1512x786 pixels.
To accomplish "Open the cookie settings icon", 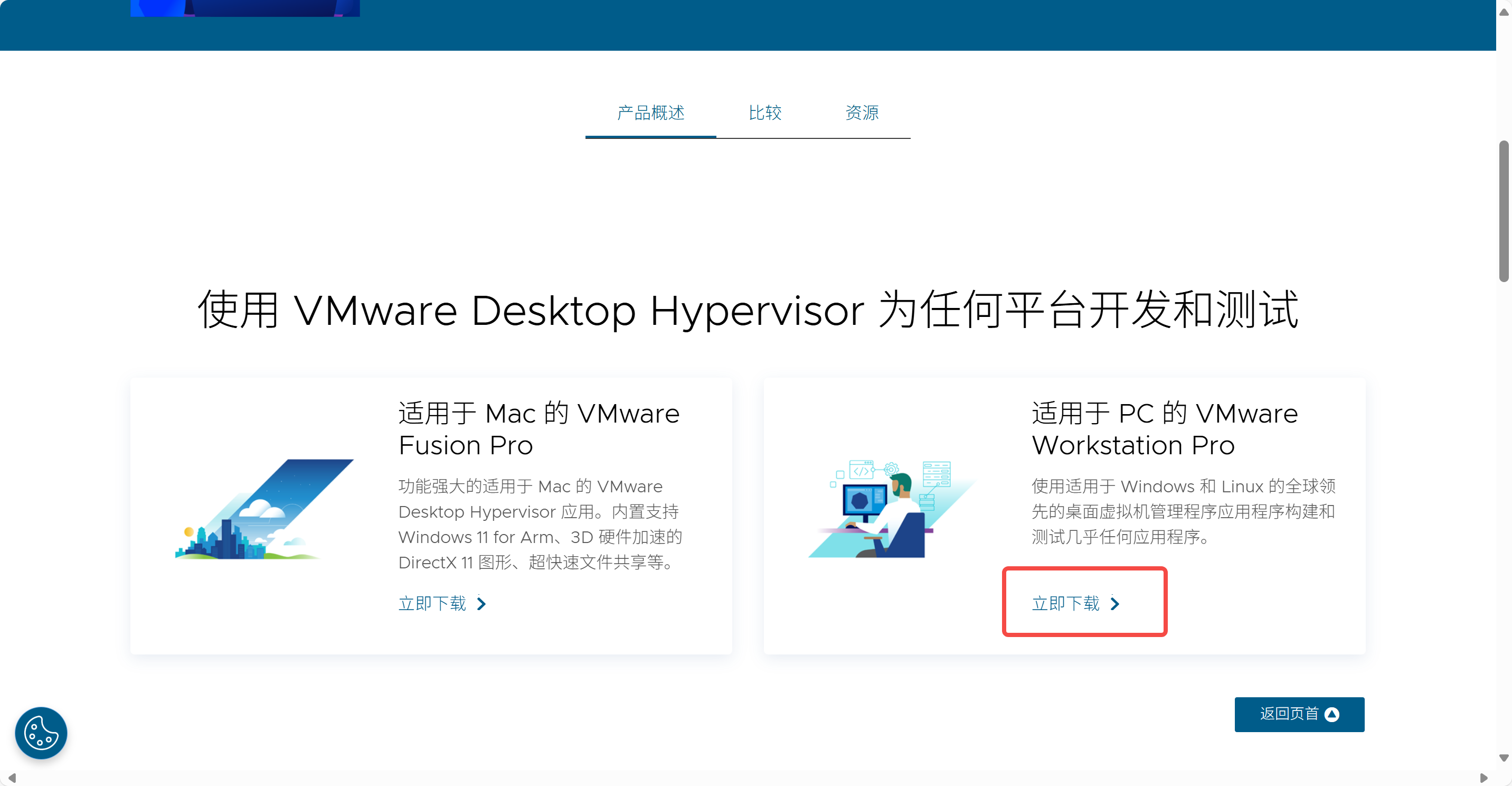I will point(41,733).
